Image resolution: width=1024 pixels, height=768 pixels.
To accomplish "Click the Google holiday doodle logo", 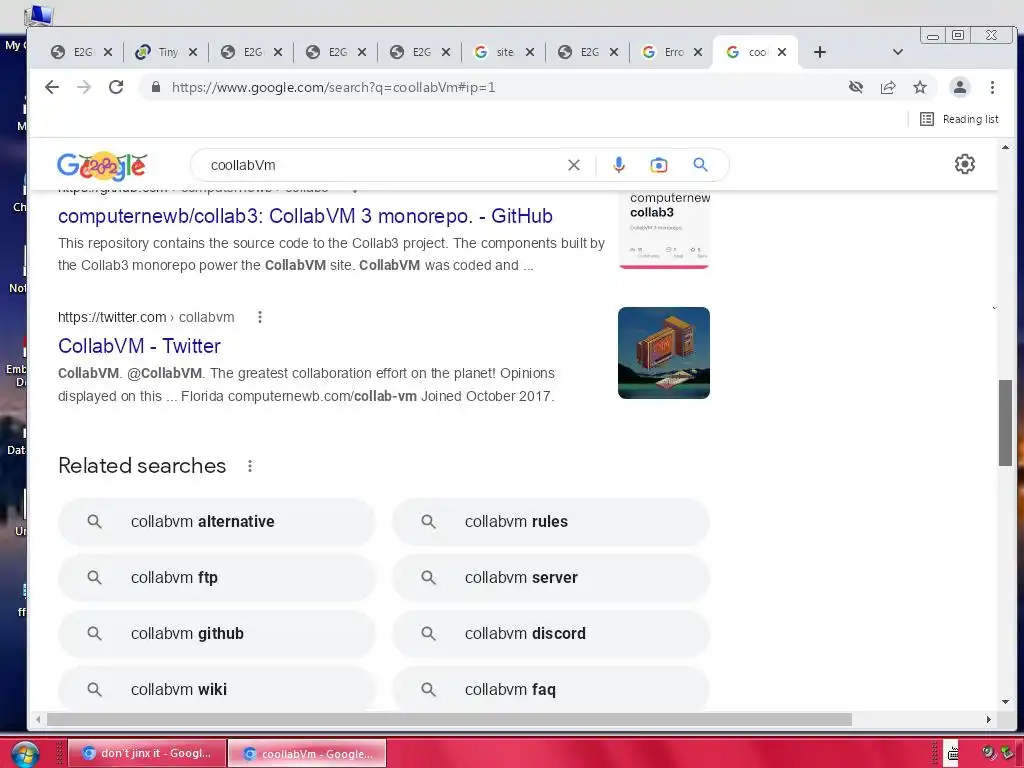I will point(101,166).
